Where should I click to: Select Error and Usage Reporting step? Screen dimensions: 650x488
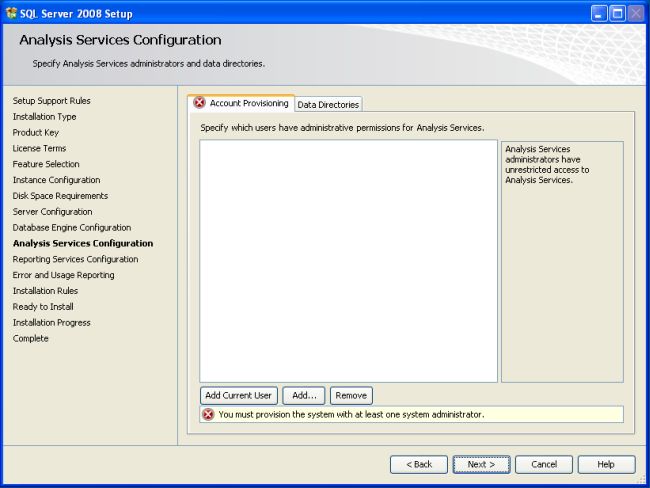[63, 275]
